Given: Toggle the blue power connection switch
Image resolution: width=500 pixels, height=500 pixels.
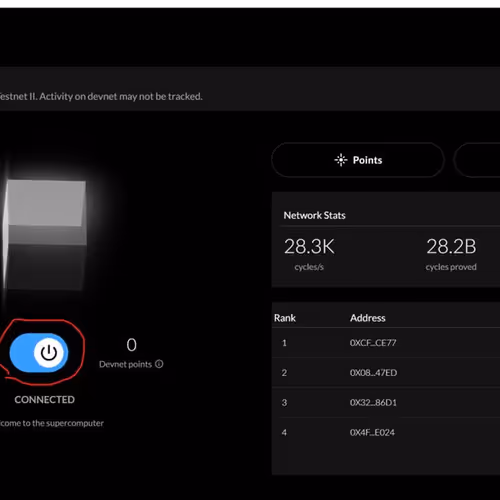Looking at the screenshot, I should 39,353.
